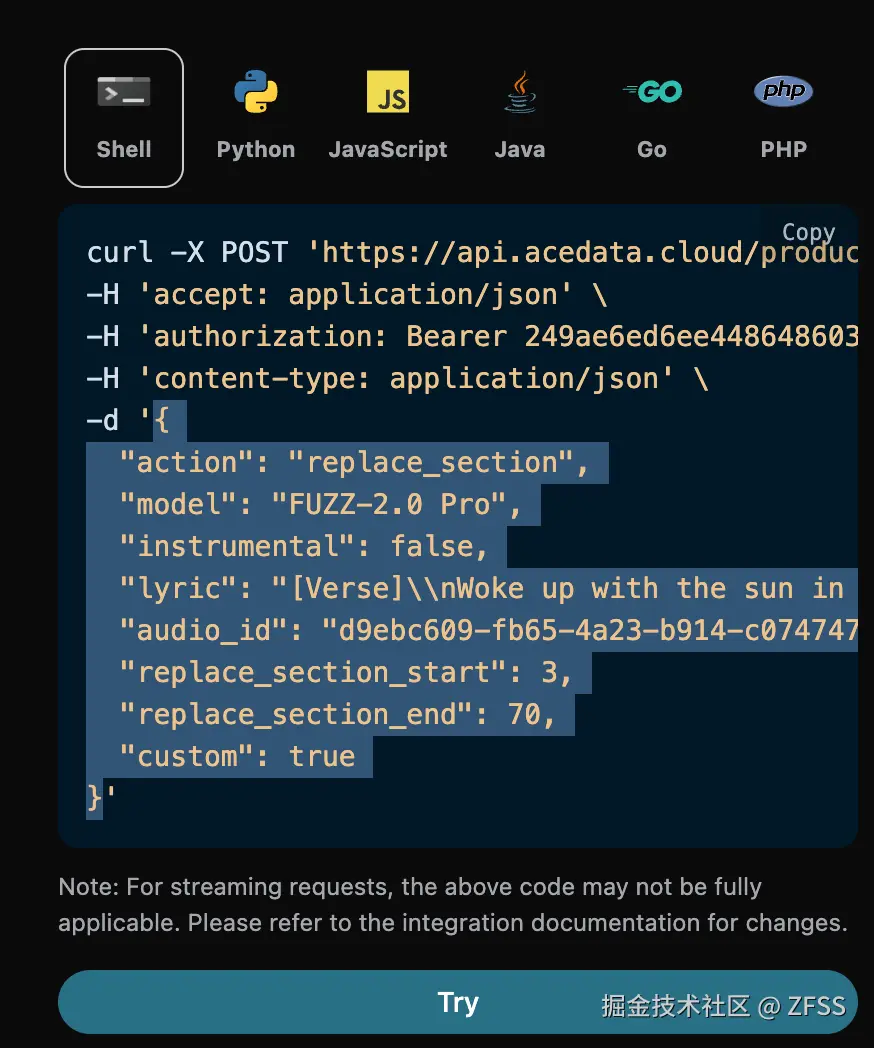The image size is (874, 1048).
Task: Open the PHP tab label
Action: (x=783, y=150)
